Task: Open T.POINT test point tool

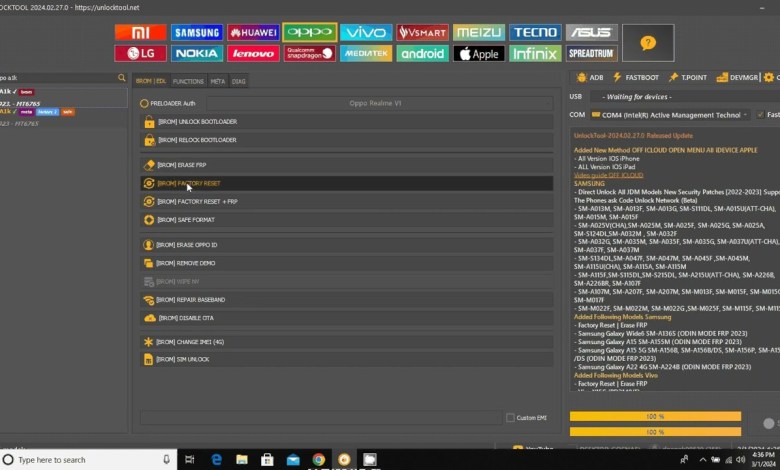Action: (688, 78)
